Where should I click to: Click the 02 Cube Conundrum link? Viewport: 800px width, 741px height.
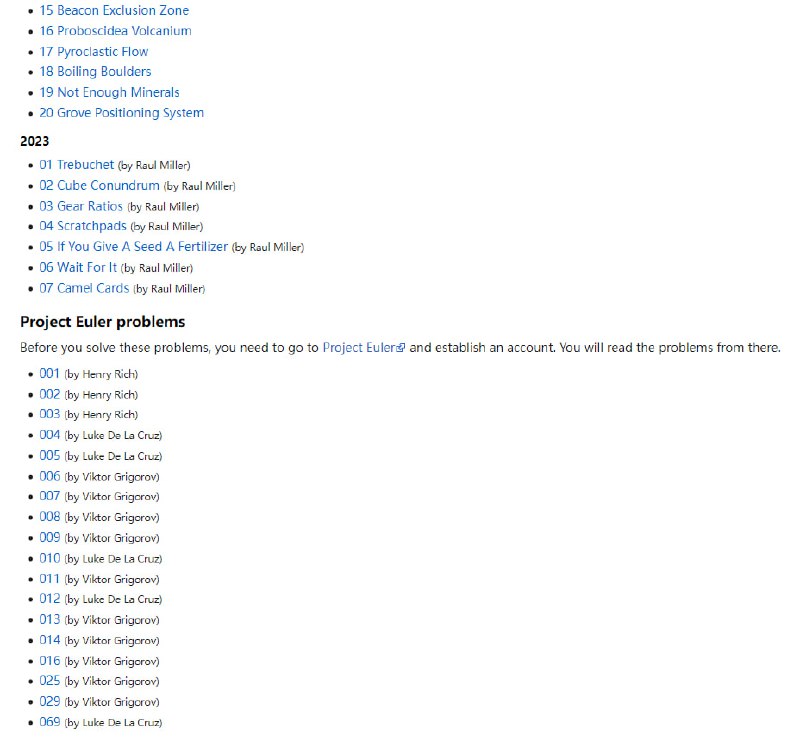pyautogui.click(x=99, y=185)
